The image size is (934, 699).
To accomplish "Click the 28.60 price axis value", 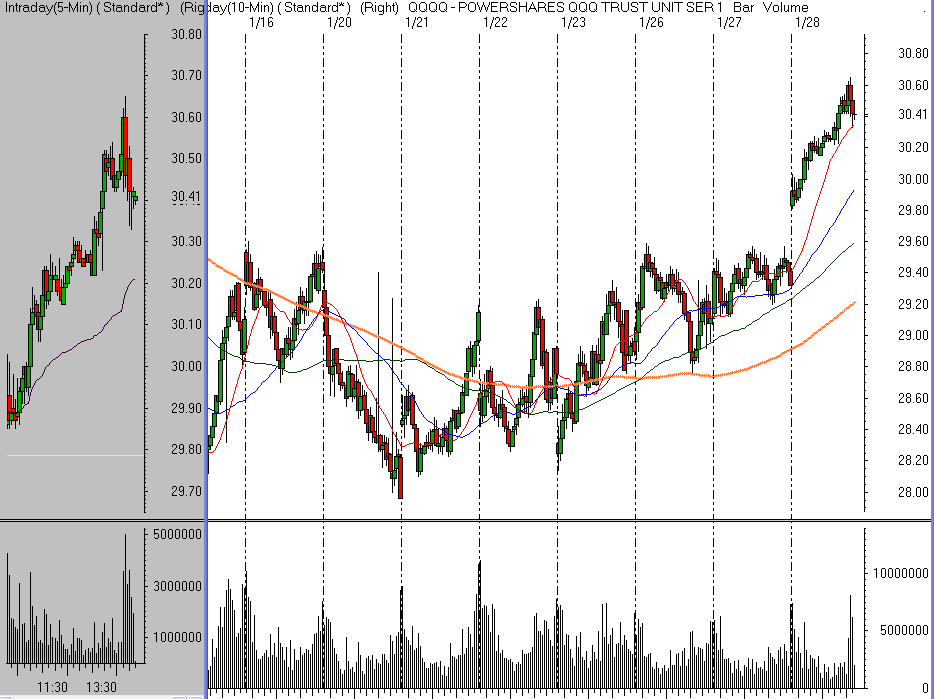I will tap(913, 398).
